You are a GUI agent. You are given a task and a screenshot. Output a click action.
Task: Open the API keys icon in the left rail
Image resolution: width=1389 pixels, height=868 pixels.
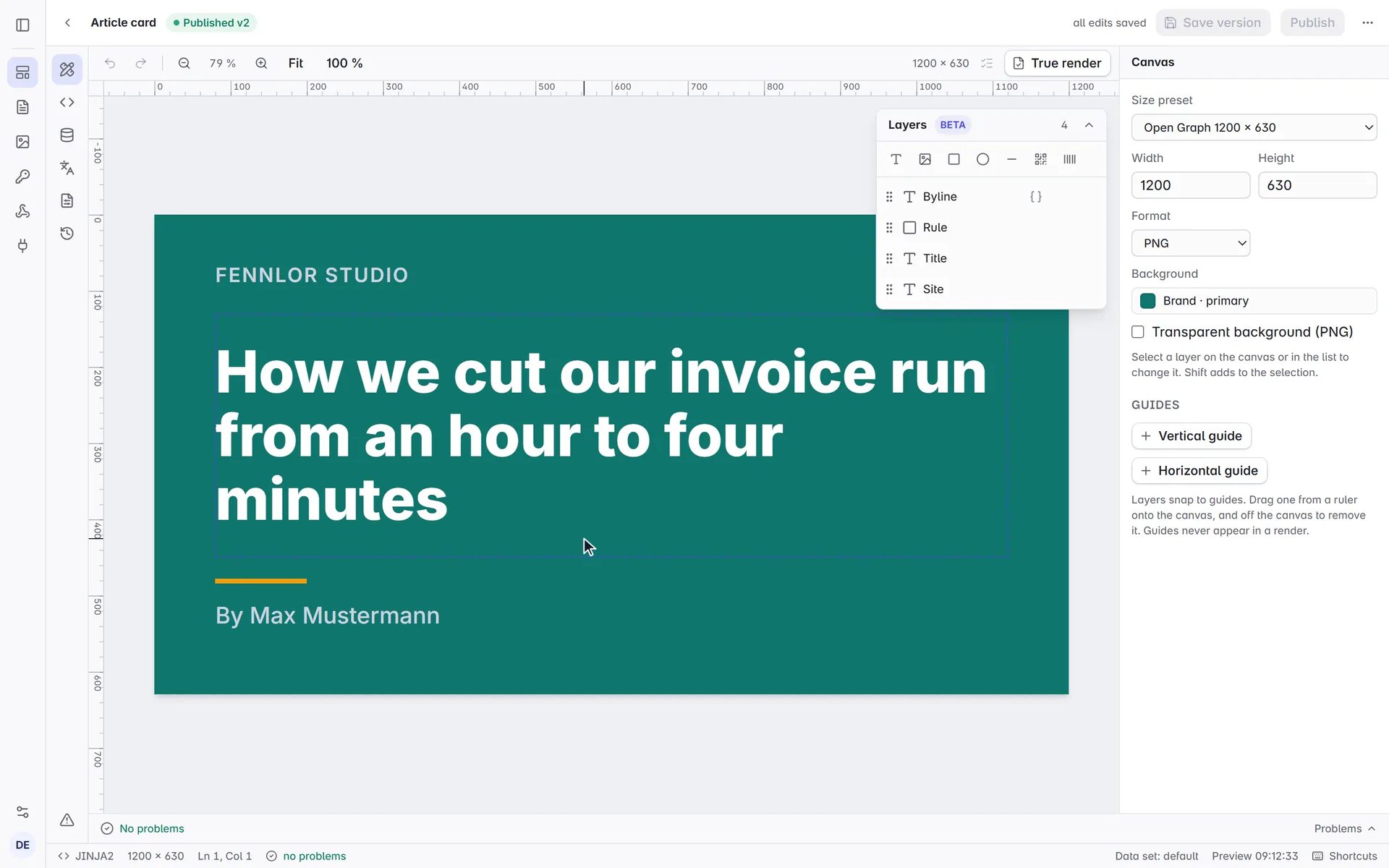pyautogui.click(x=22, y=176)
